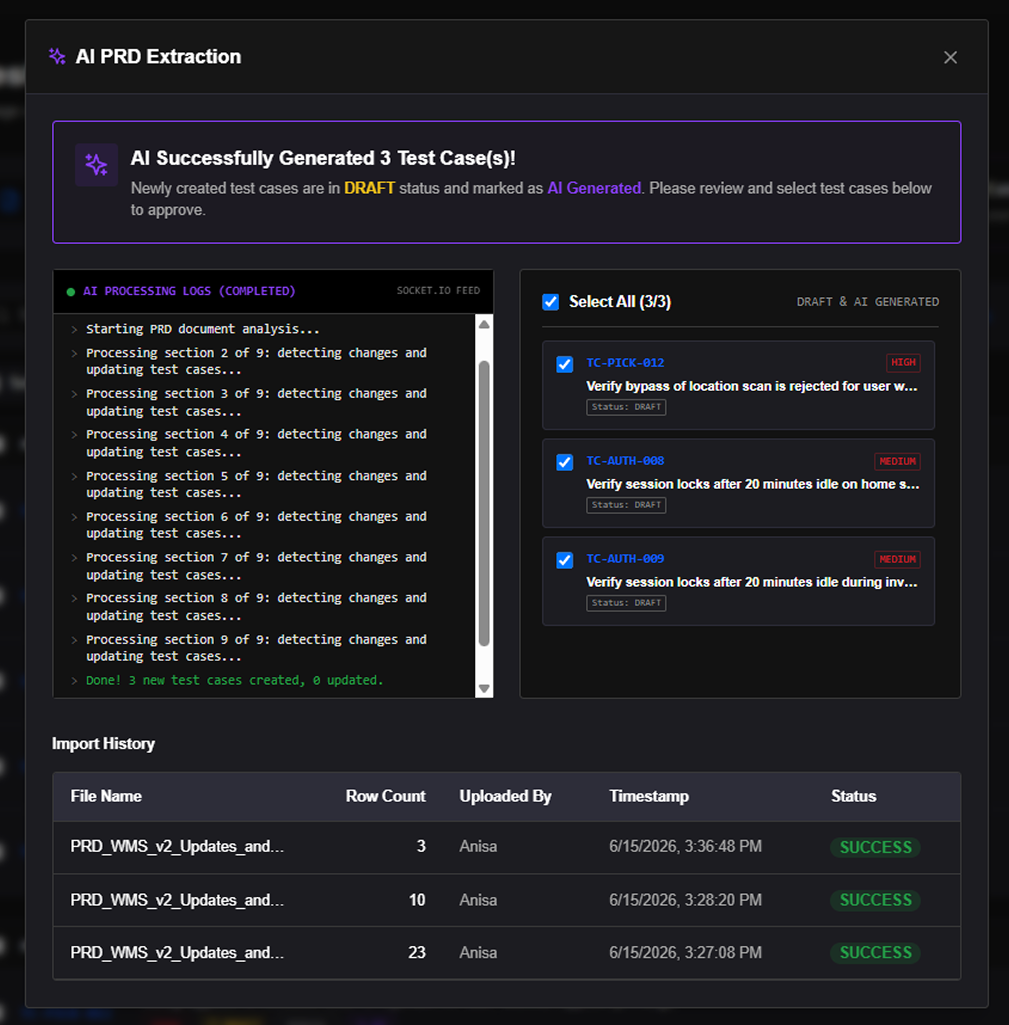
Task: Select the import row with row count 23
Action: 506,953
